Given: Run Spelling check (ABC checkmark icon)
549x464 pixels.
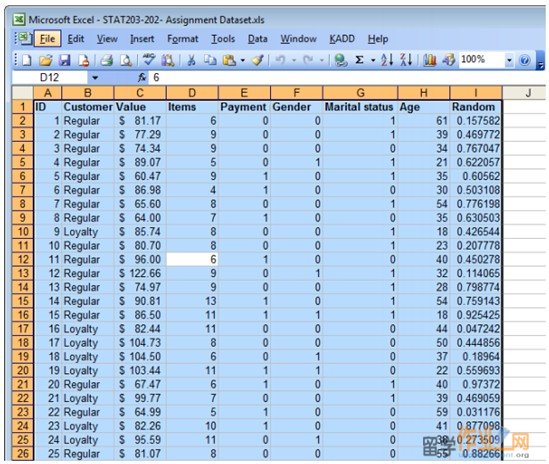Looking at the screenshot, I should coord(149,60).
